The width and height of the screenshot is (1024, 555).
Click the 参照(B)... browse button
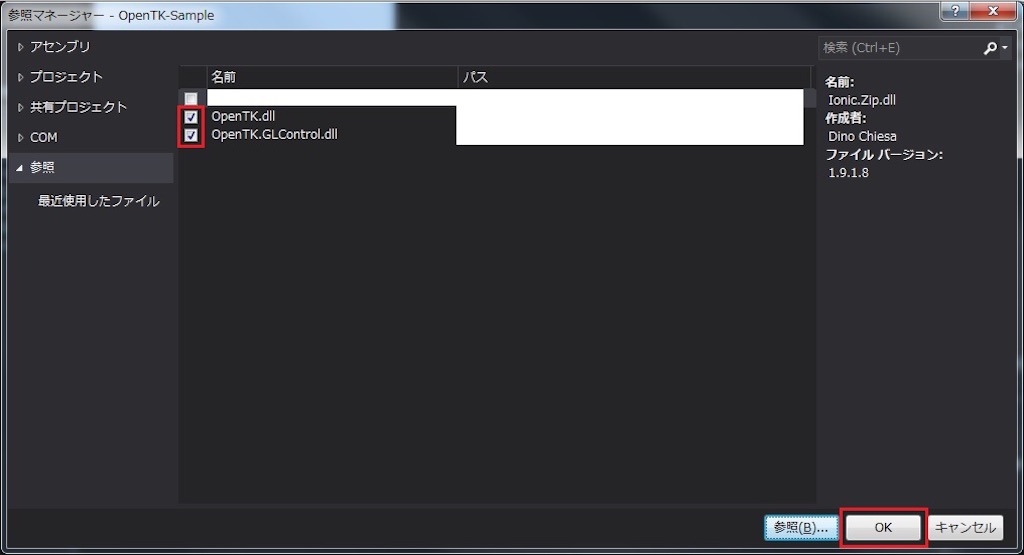point(801,528)
